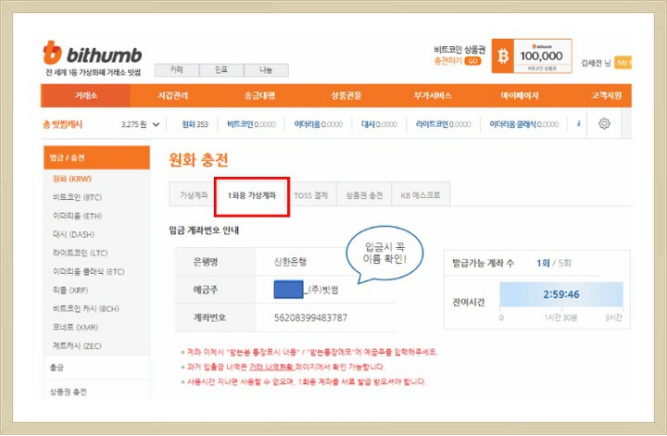Open the 부가서비스 menu
The image size is (667, 436).
[x=433, y=95]
